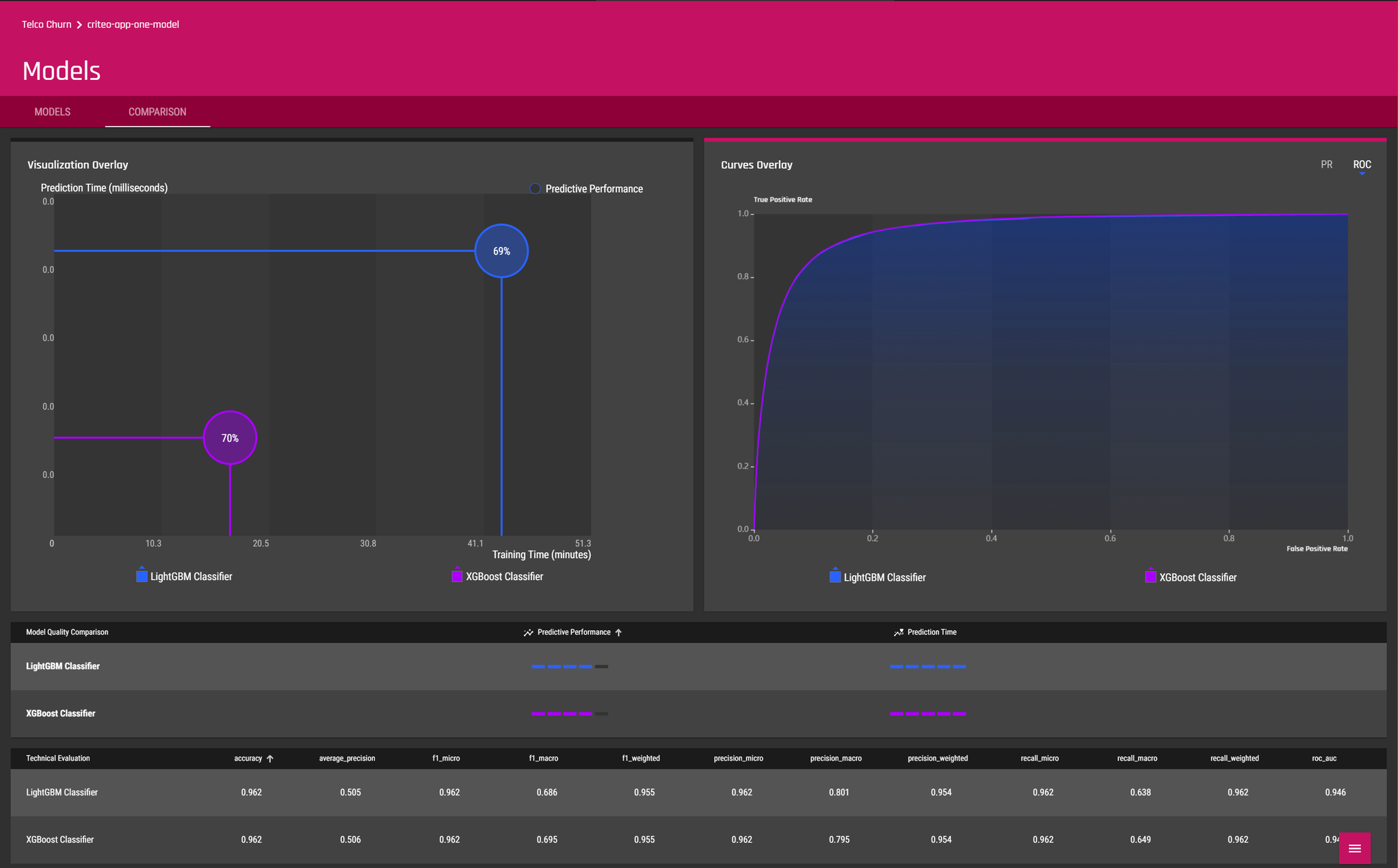Sort by the roc_auc column header
Screen dimensions: 1398x868
click(x=1323, y=759)
